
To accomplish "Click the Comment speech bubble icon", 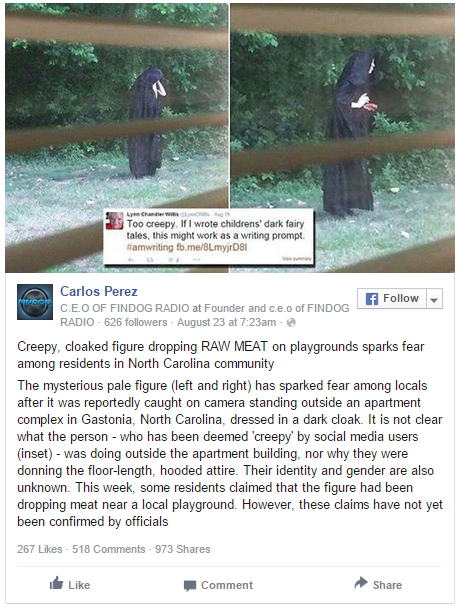I will pyautogui.click(x=190, y=586).
